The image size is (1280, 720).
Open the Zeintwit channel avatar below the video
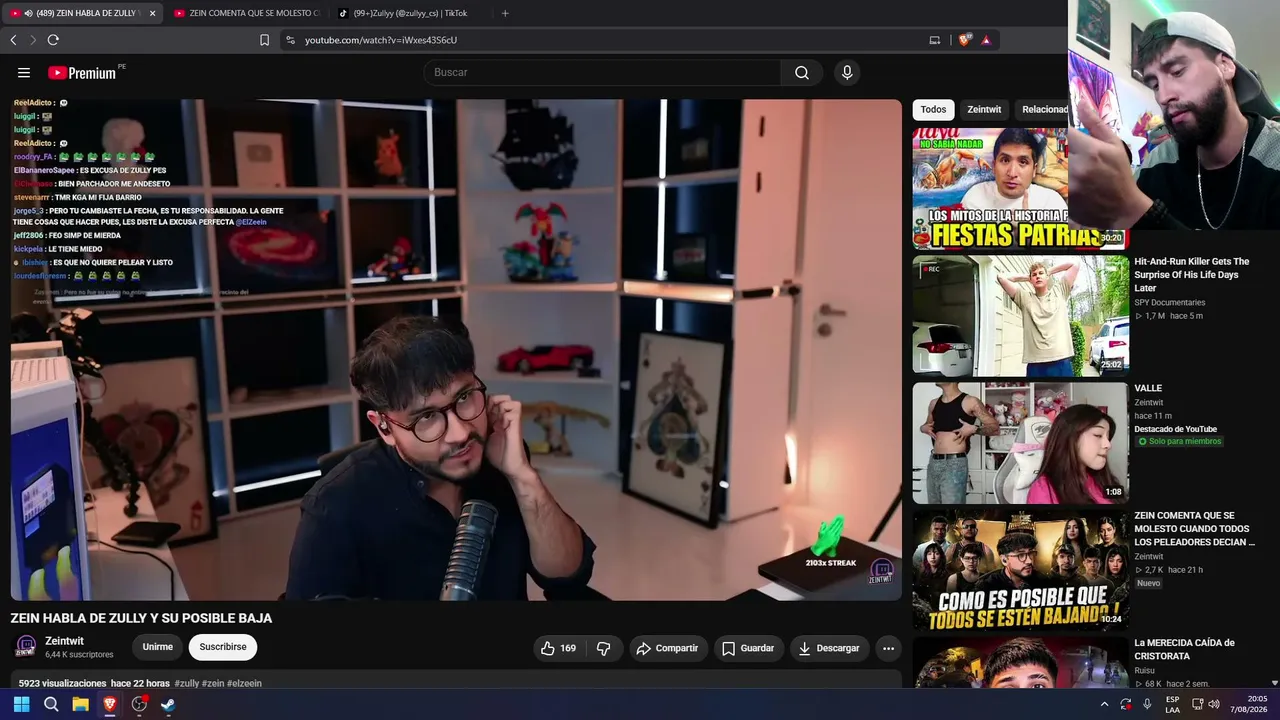coord(26,646)
